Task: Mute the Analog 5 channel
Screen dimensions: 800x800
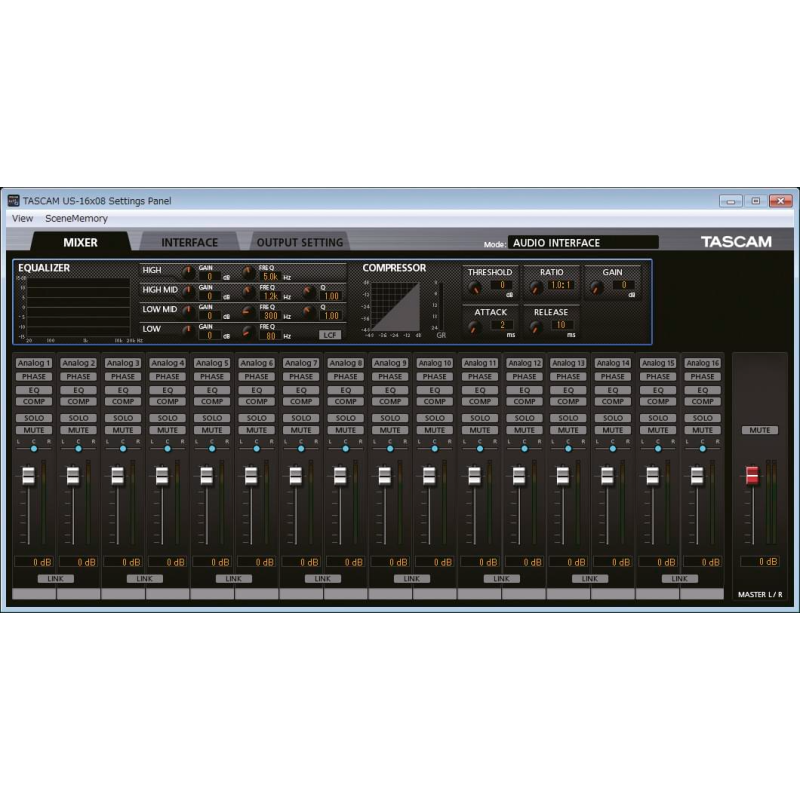Action: [x=212, y=430]
